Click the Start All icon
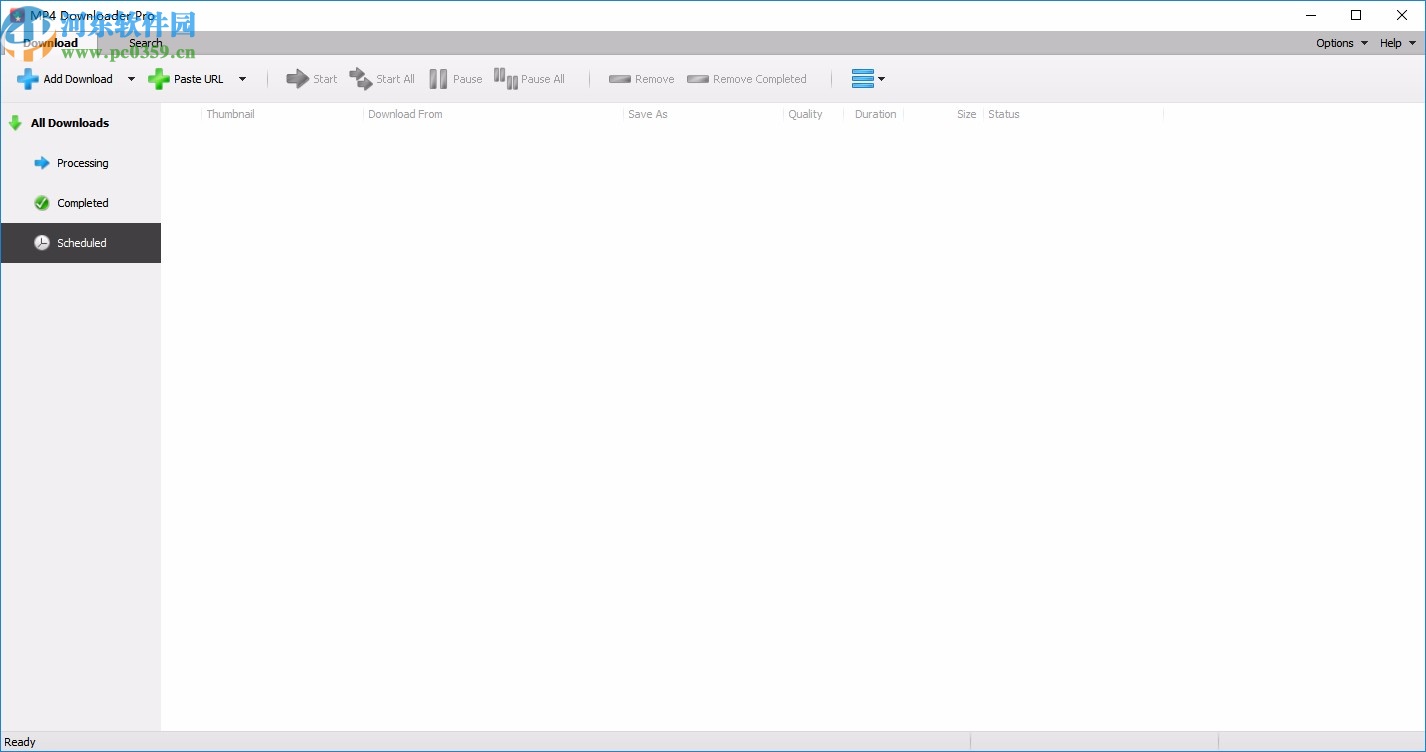Screen dimensions: 1426x752 pos(360,78)
